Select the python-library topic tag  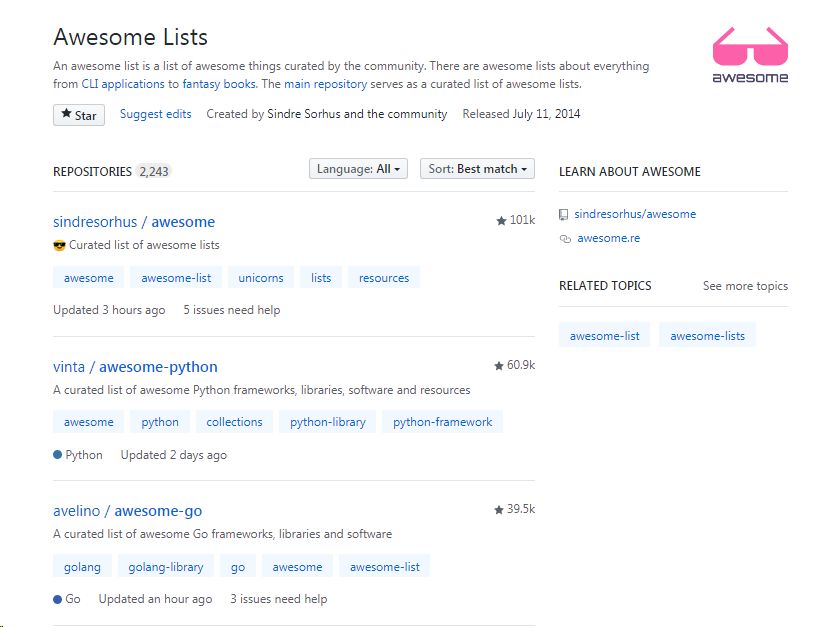[328, 422]
